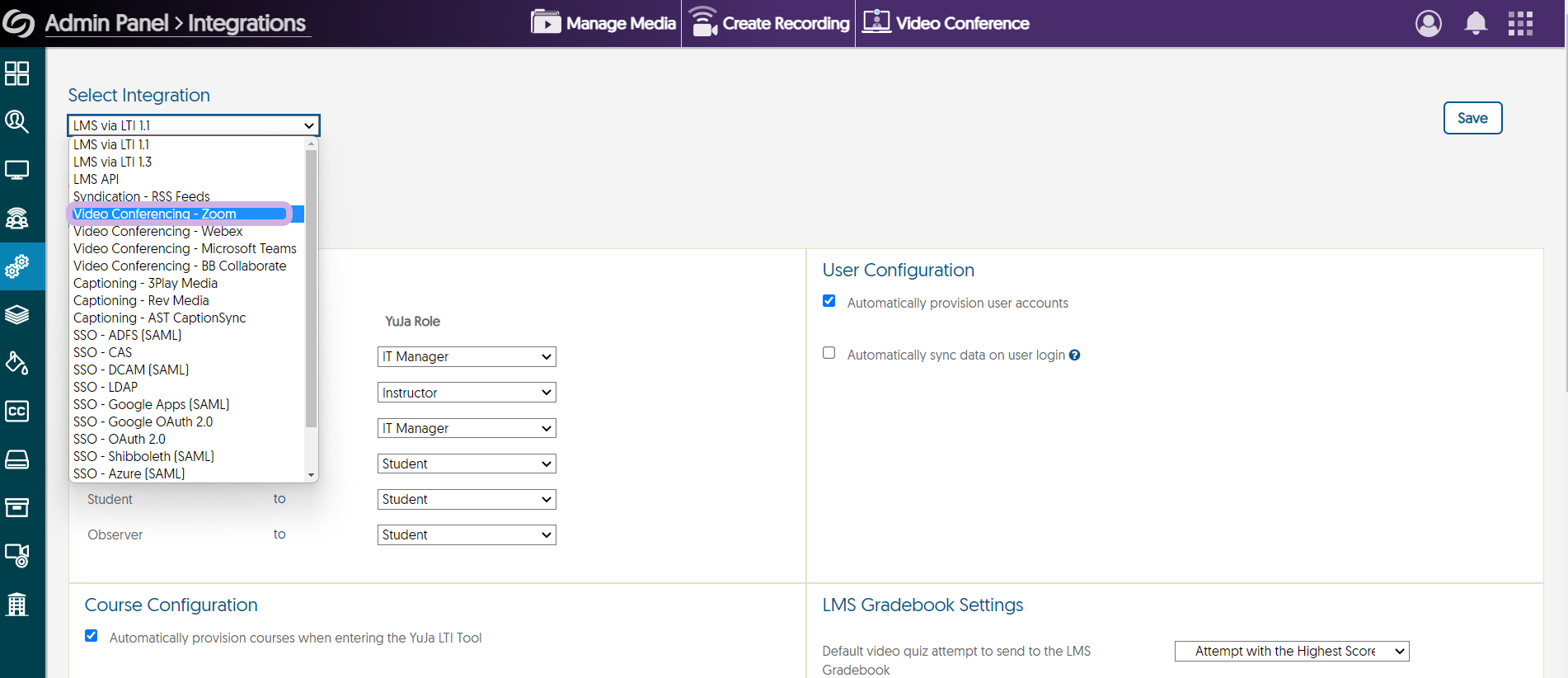The height and width of the screenshot is (678, 1568).
Task: Open the monitor sidebar icon
Action: click(16, 170)
